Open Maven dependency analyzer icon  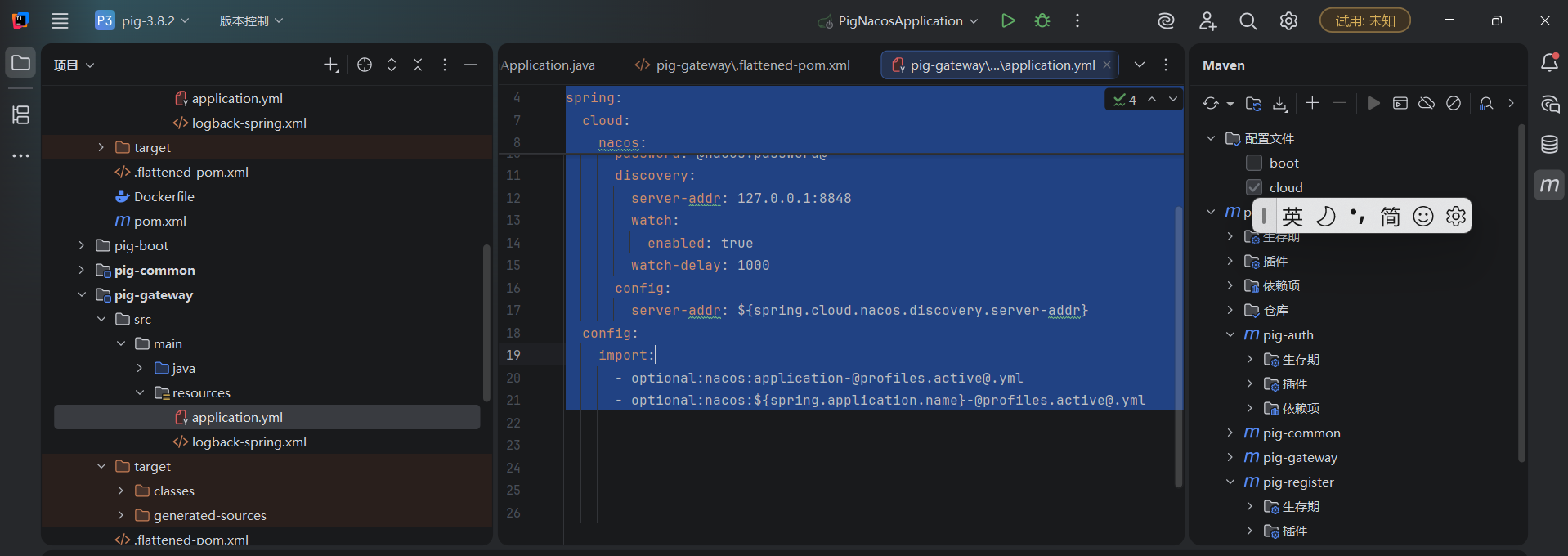click(1486, 103)
